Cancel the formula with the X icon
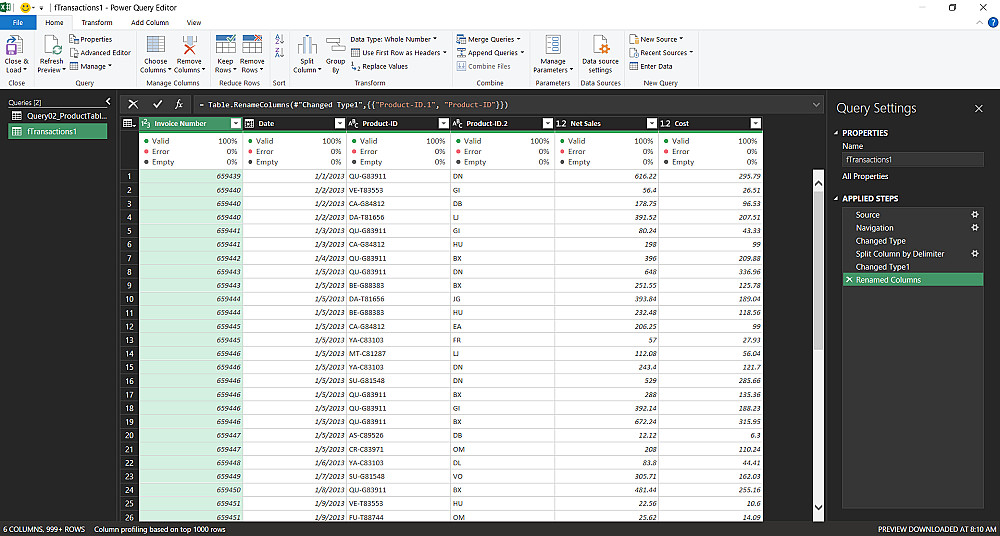Viewport: 1000px width, 536px height. click(x=133, y=104)
